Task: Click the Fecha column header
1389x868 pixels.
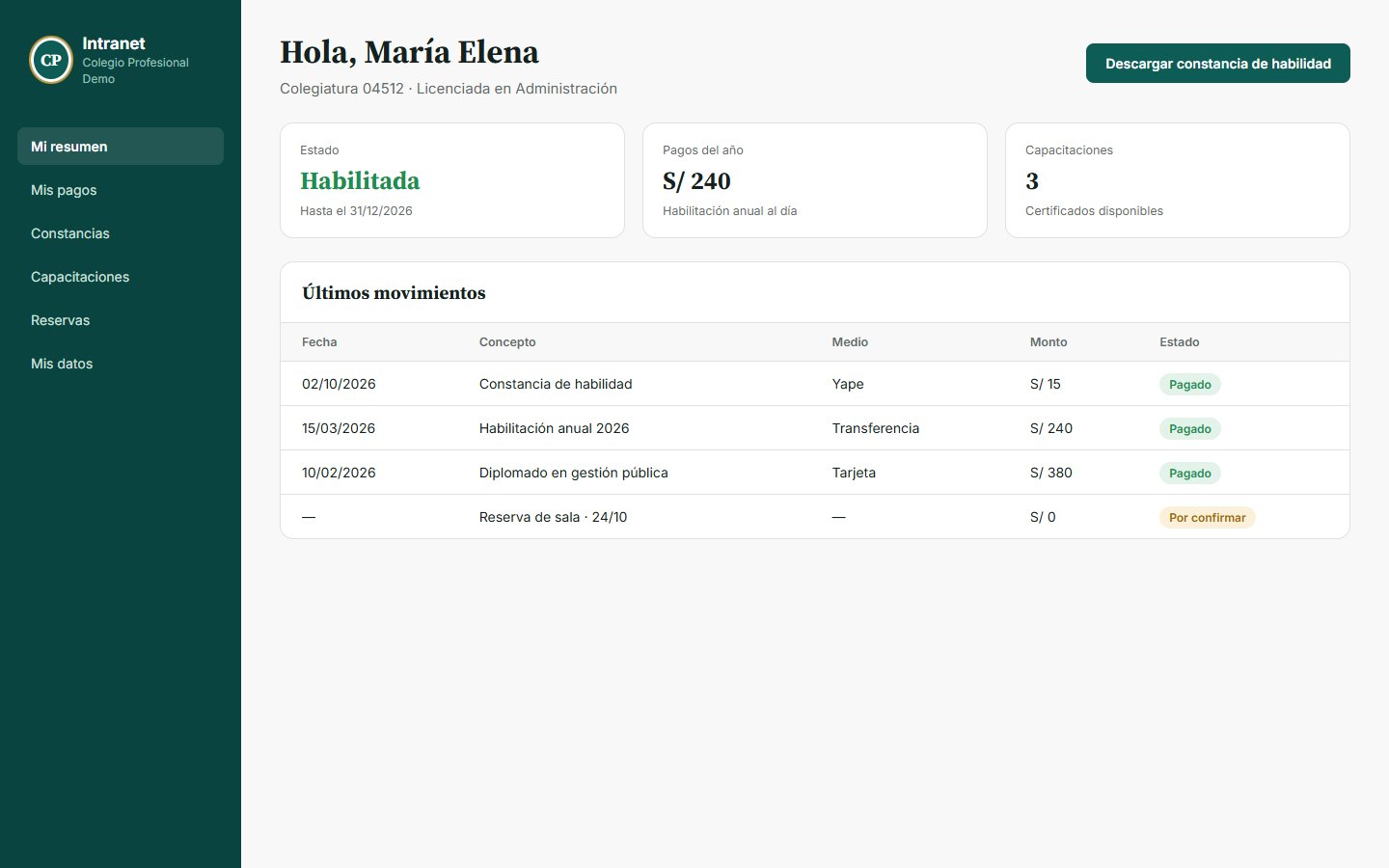Action: click(319, 342)
